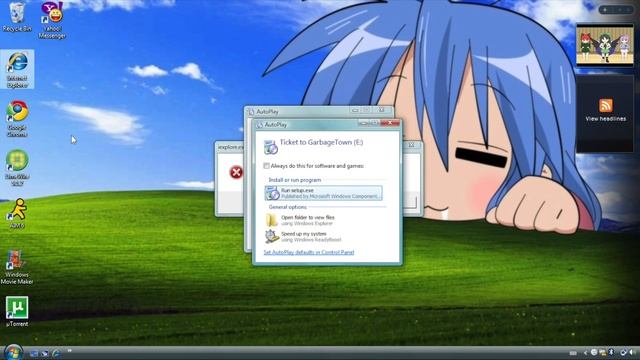This screenshot has height=360, width=640.
Task: Click the iexplore.exe error dialog title bar
Action: pos(229,147)
